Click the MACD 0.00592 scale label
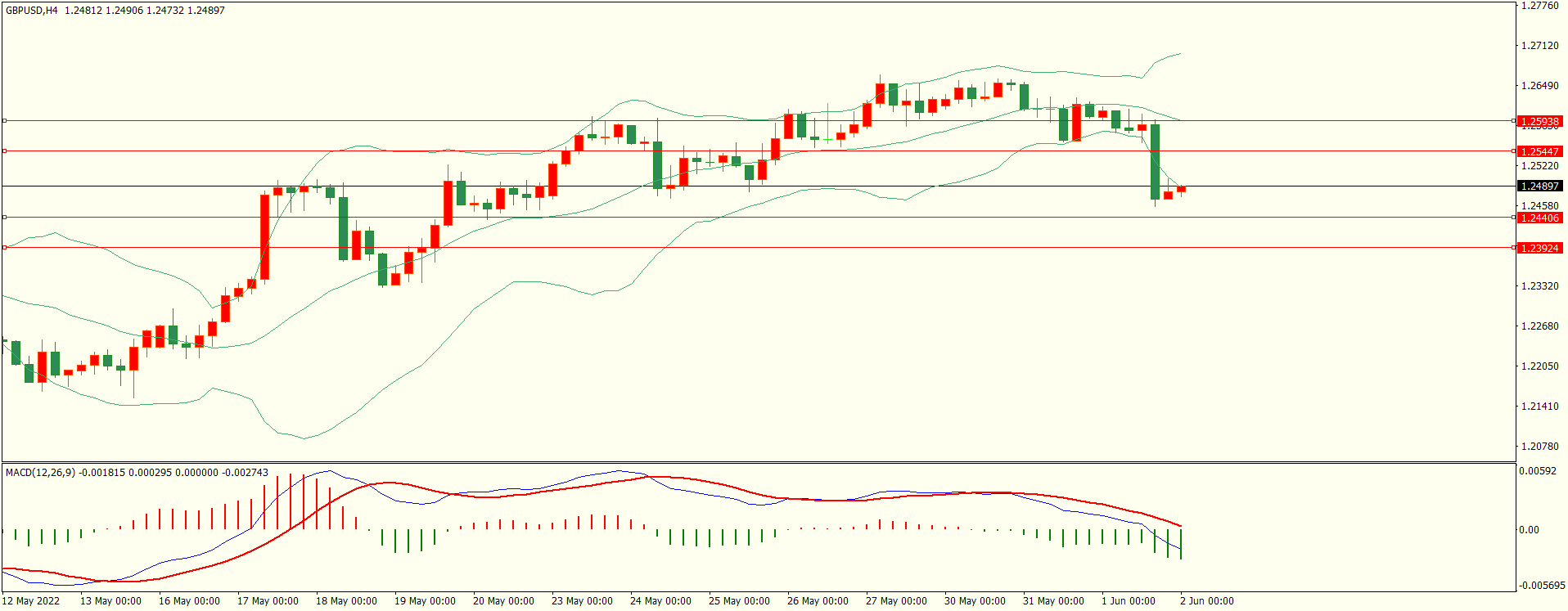Image resolution: width=1568 pixels, height=611 pixels. [1537, 471]
